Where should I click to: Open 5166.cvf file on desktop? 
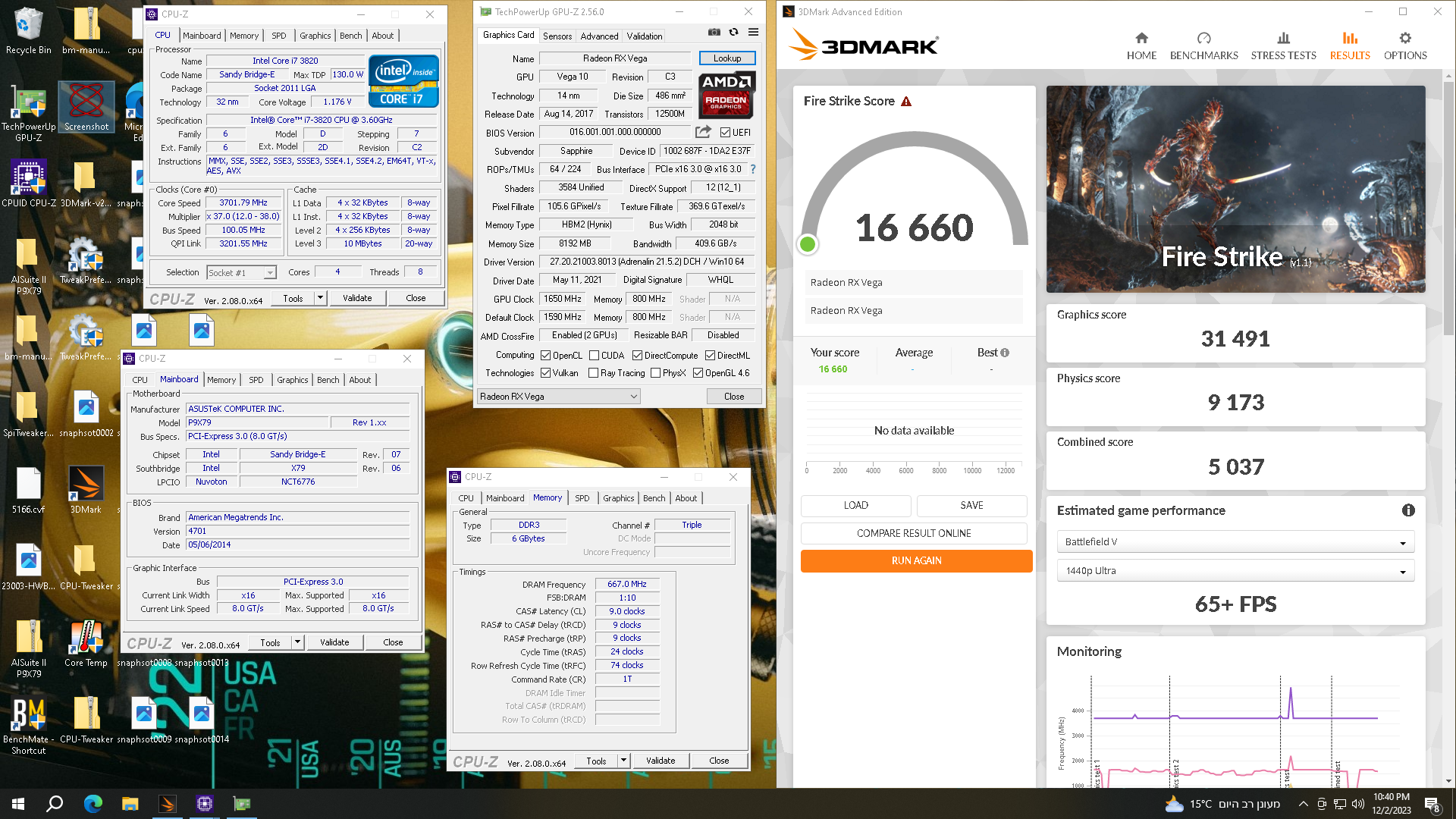pyautogui.click(x=28, y=489)
